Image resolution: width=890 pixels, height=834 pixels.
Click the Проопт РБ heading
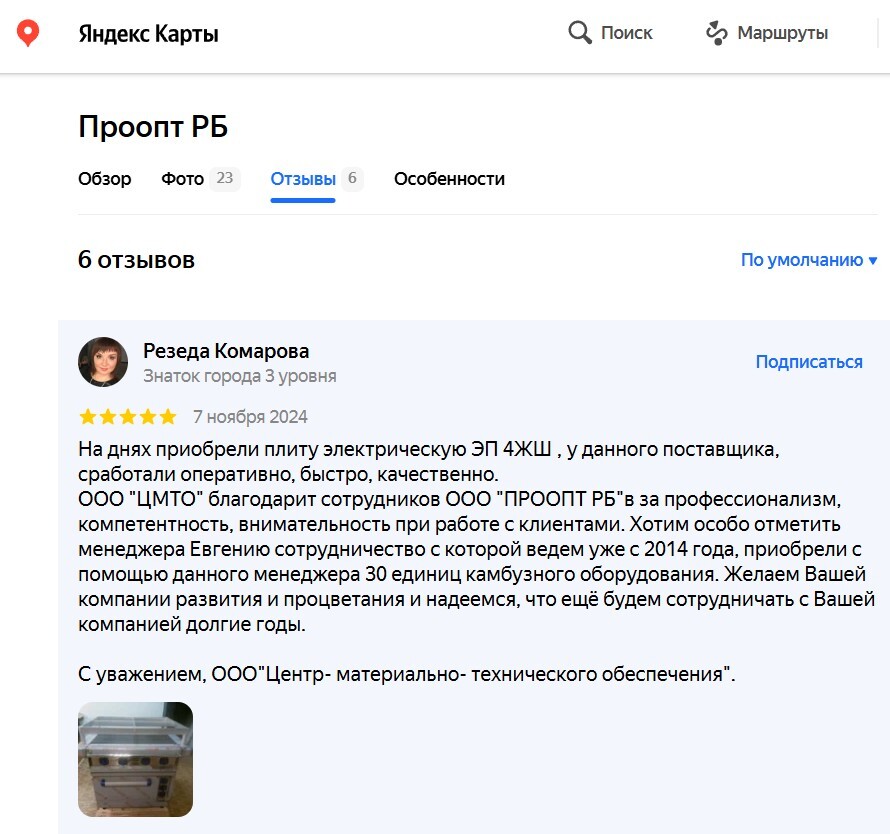(153, 127)
